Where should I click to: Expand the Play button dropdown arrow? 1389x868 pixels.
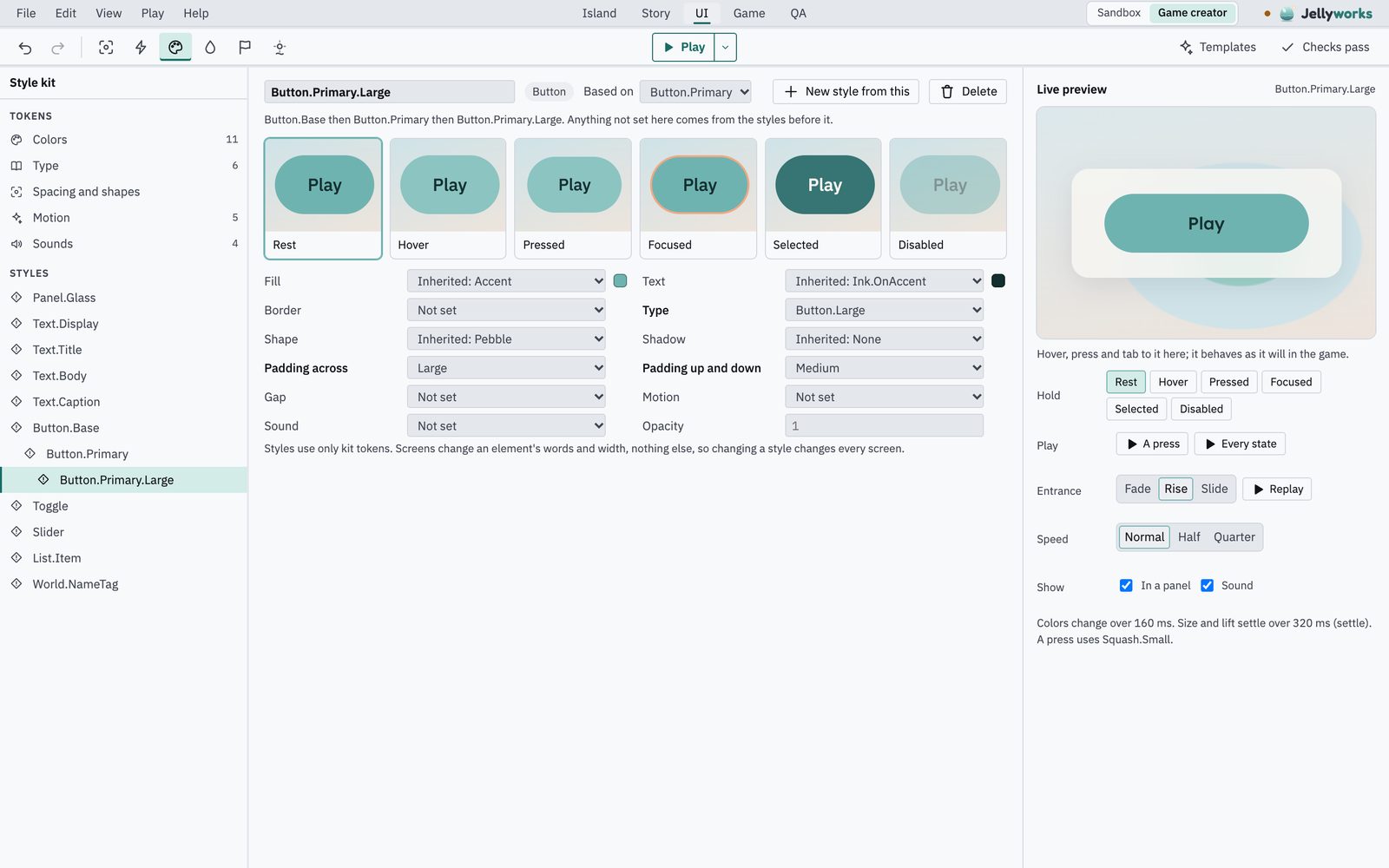tap(726, 48)
